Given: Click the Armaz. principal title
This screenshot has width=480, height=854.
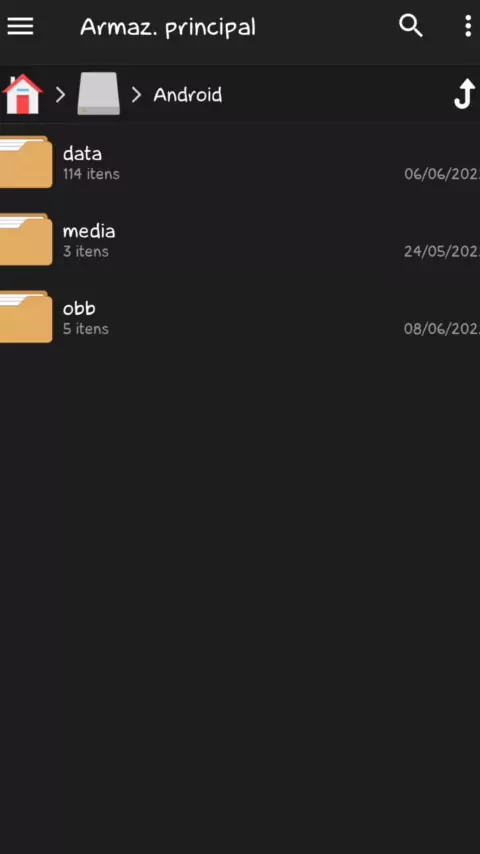Looking at the screenshot, I should [x=168, y=27].
